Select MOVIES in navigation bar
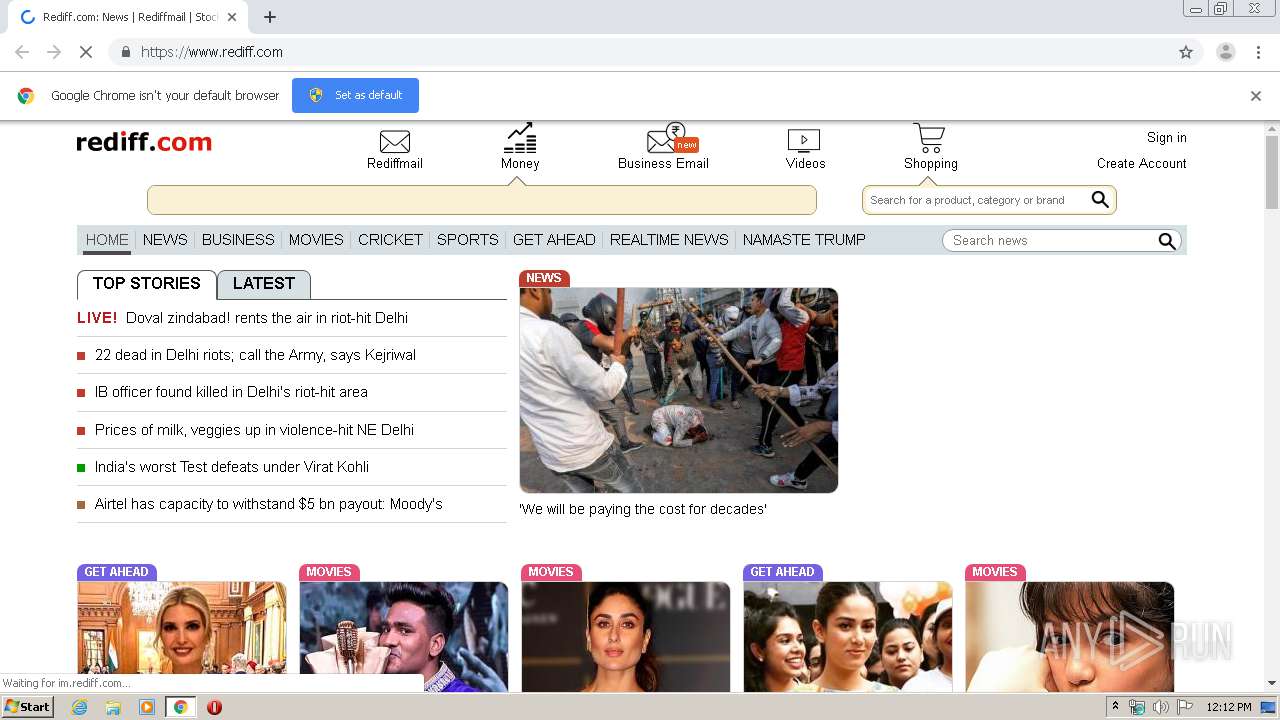The height and width of the screenshot is (720, 1280). tap(316, 240)
